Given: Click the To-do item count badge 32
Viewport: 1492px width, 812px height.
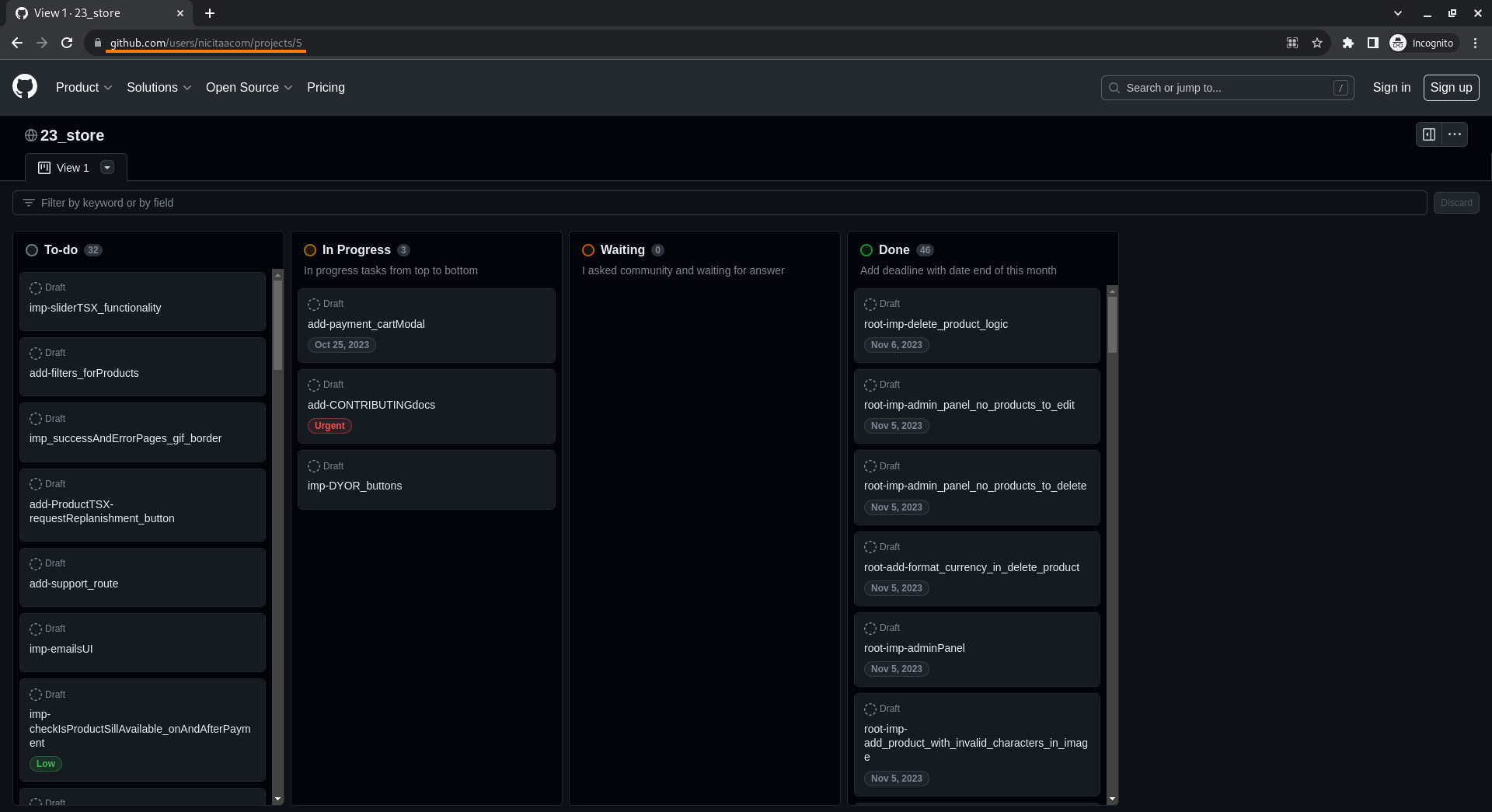Looking at the screenshot, I should coord(93,250).
